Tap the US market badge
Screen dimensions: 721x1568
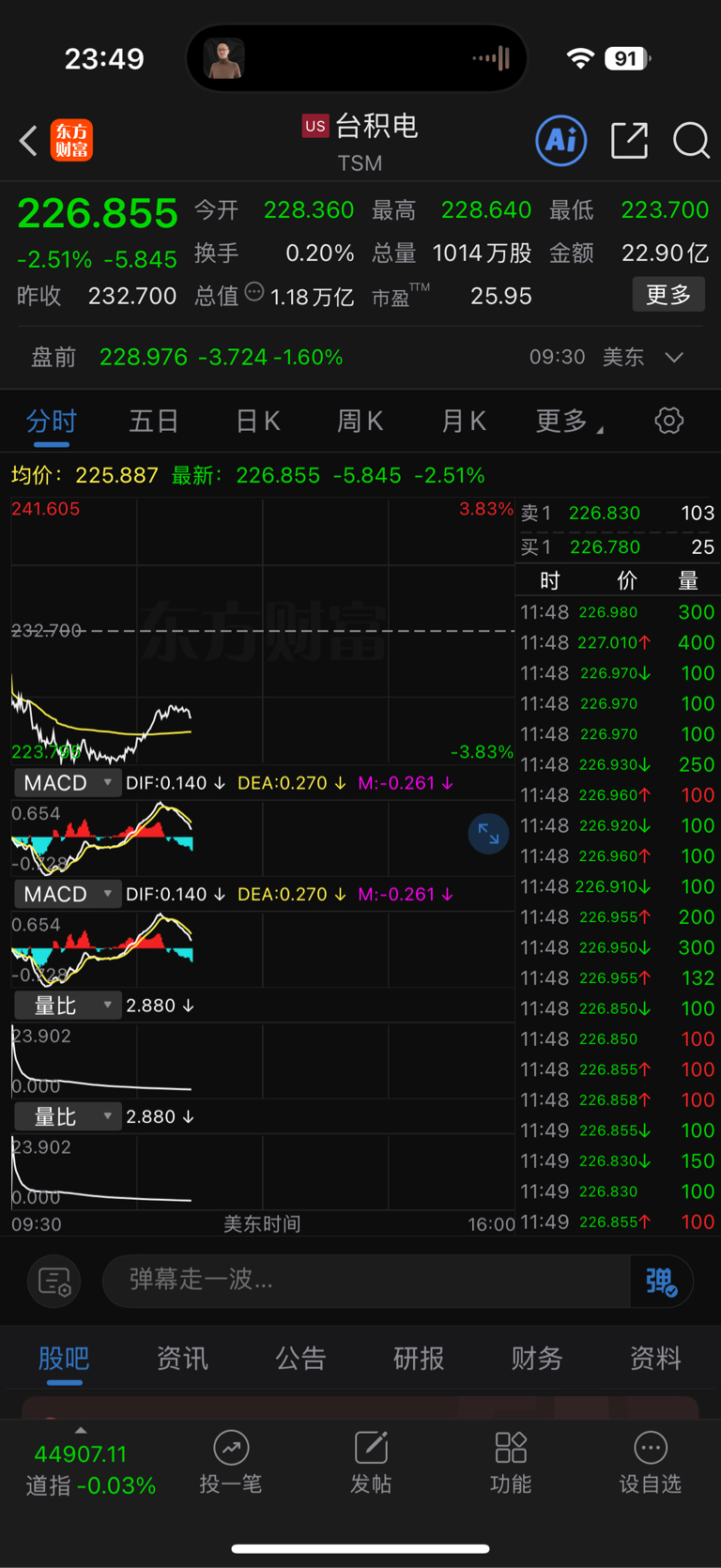(315, 126)
